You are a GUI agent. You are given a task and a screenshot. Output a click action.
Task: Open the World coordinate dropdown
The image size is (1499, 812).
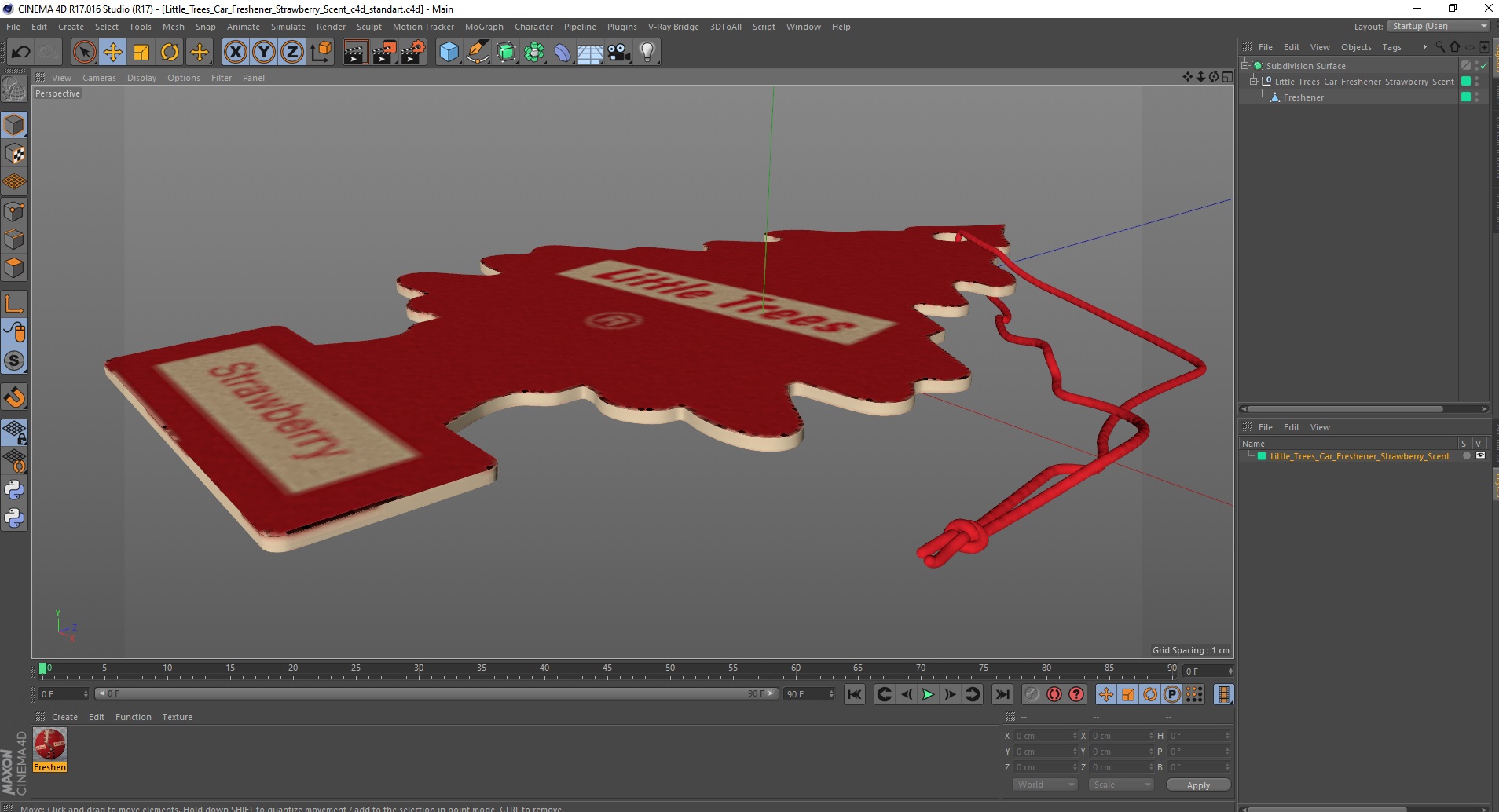pyautogui.click(x=1045, y=785)
